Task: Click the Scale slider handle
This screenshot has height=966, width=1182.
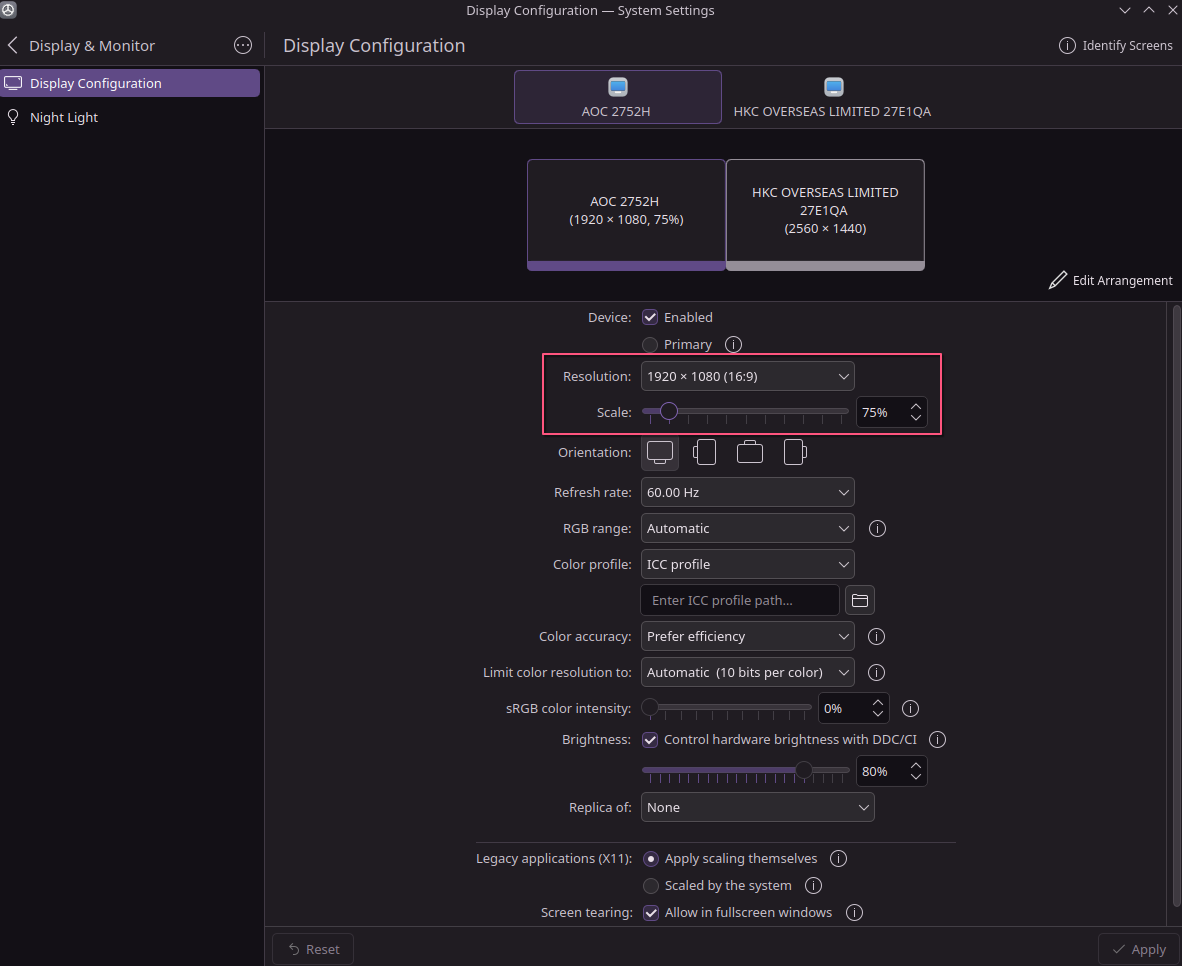Action: (669, 412)
